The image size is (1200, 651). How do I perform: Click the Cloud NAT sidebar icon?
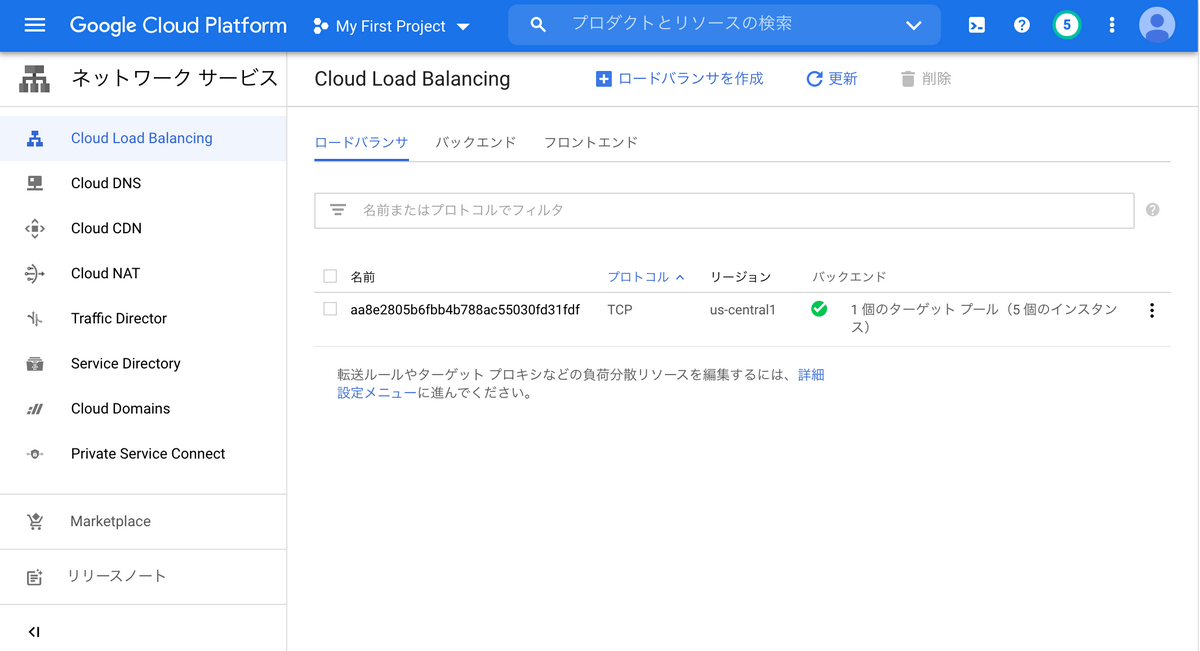[35, 274]
